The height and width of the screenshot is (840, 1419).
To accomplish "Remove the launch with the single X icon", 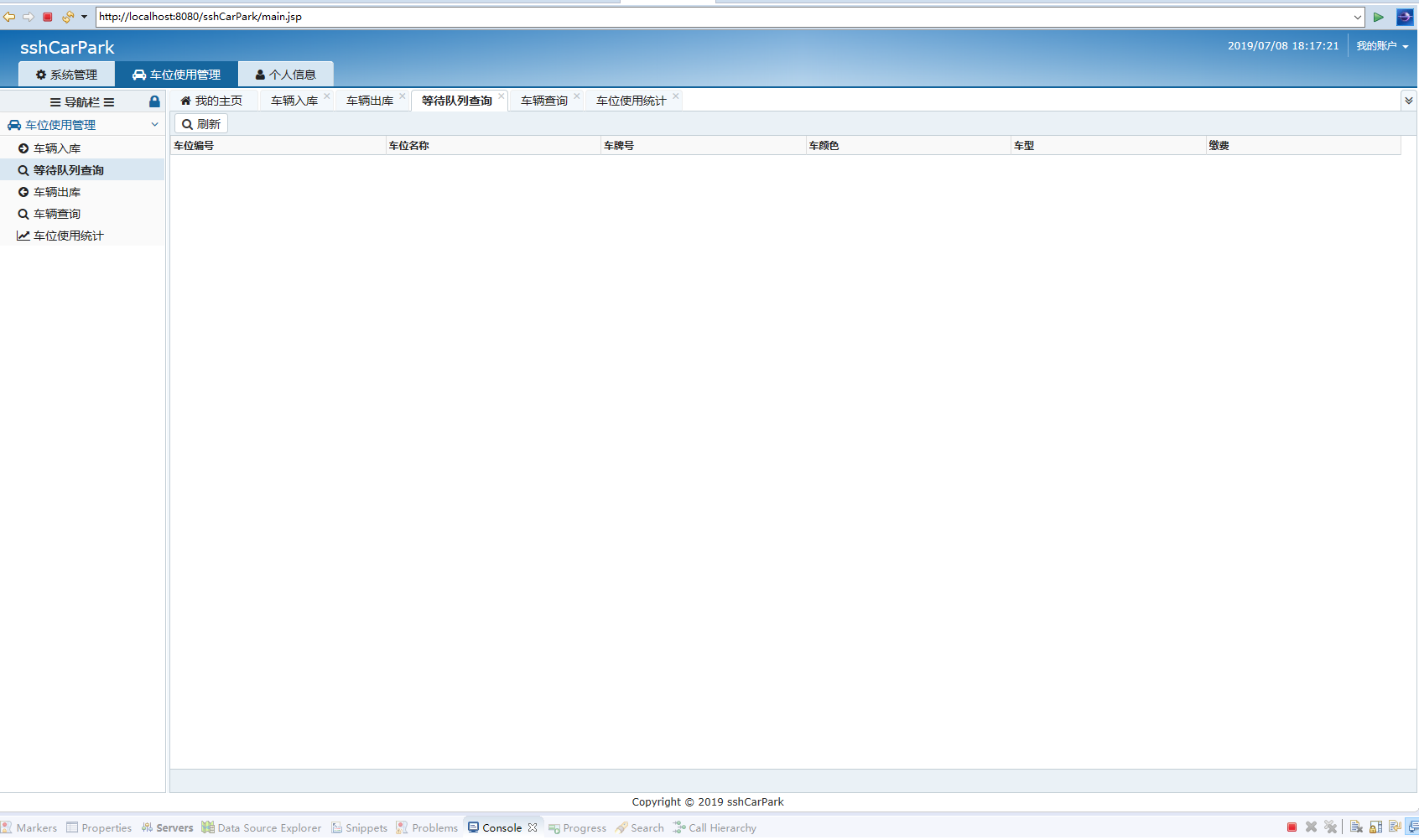I will (1312, 827).
